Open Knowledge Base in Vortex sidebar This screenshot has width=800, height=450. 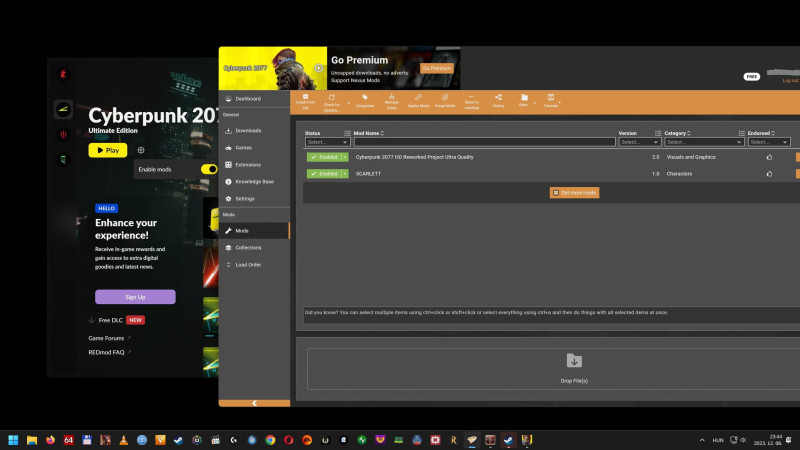[254, 182]
